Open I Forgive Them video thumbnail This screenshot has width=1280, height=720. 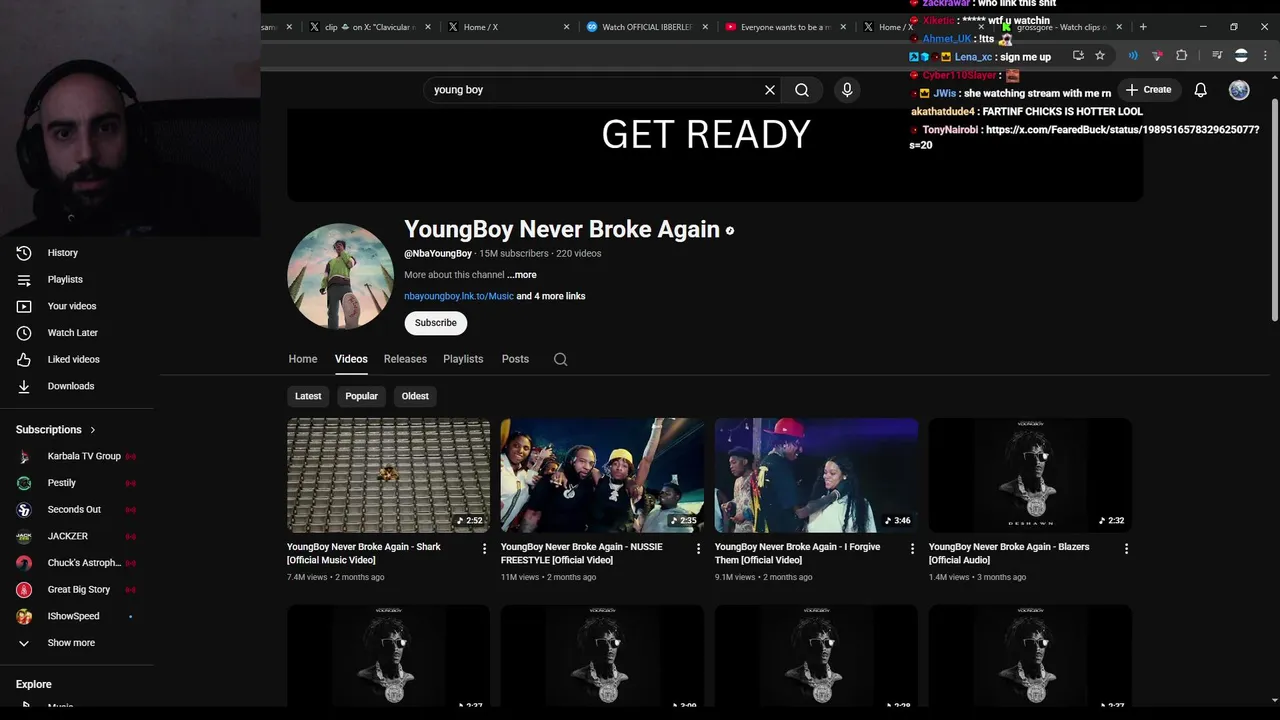[x=817, y=475]
